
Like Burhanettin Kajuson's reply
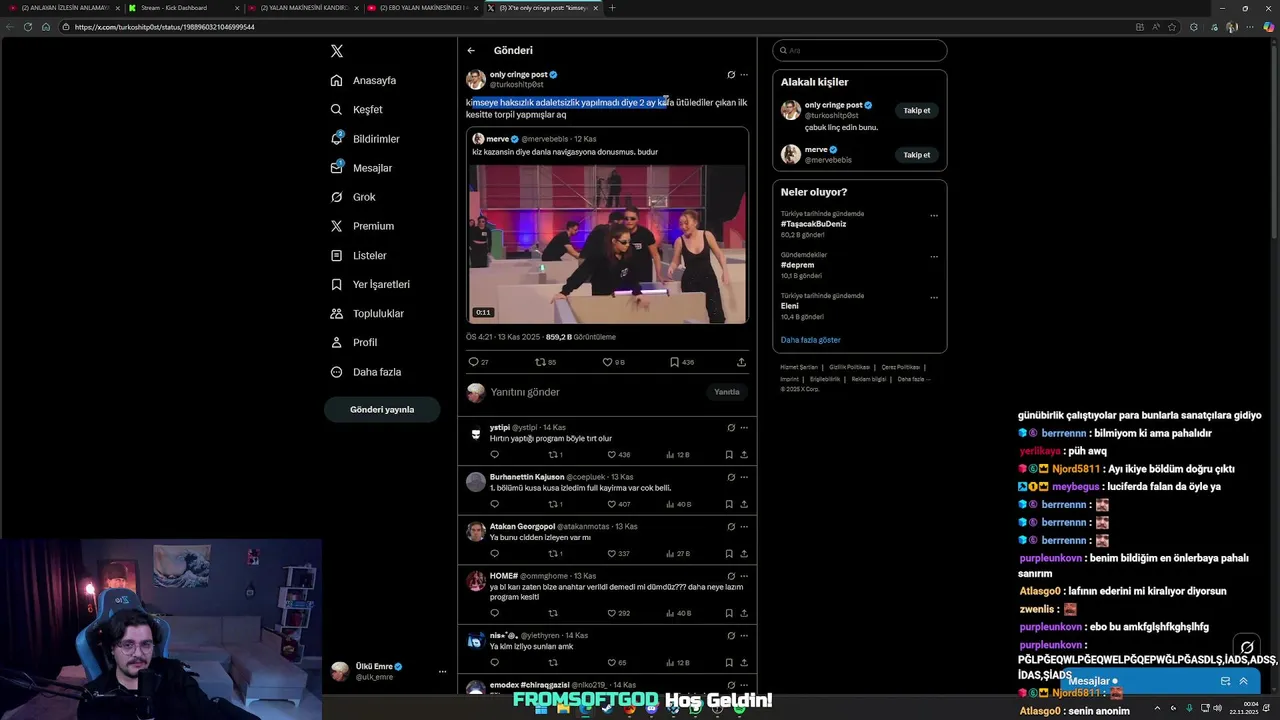click(618, 504)
